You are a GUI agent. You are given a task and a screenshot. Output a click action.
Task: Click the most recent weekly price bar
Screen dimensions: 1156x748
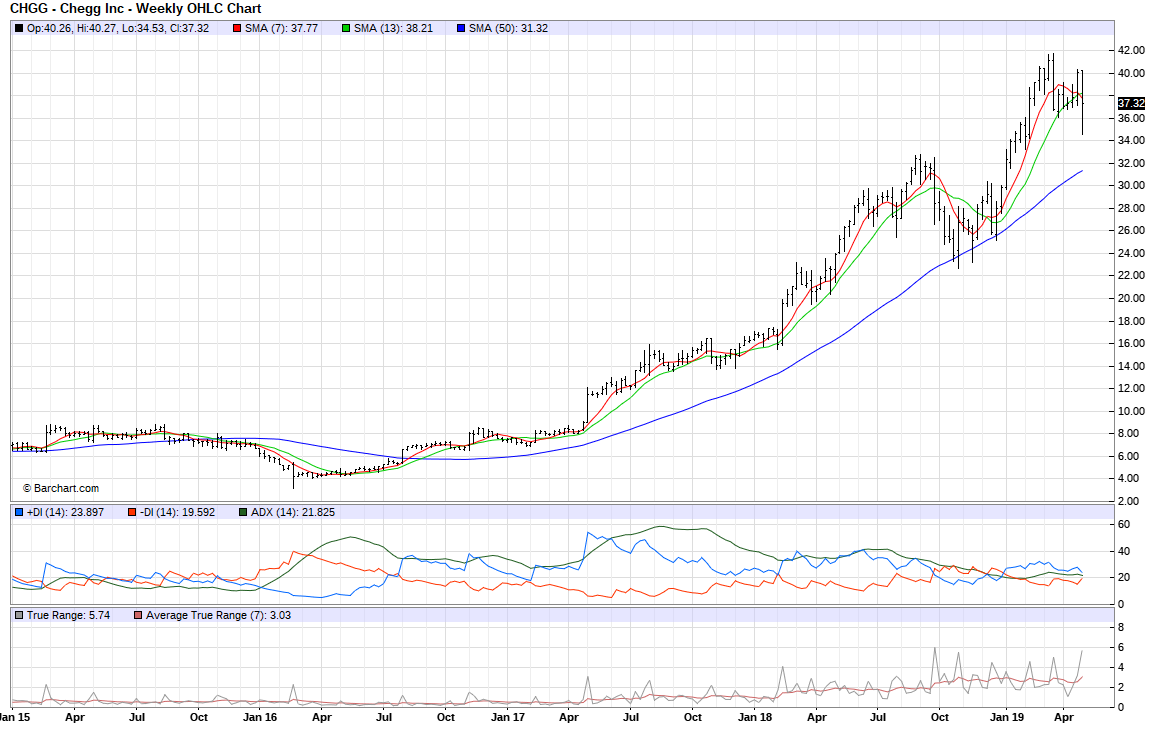(1082, 103)
